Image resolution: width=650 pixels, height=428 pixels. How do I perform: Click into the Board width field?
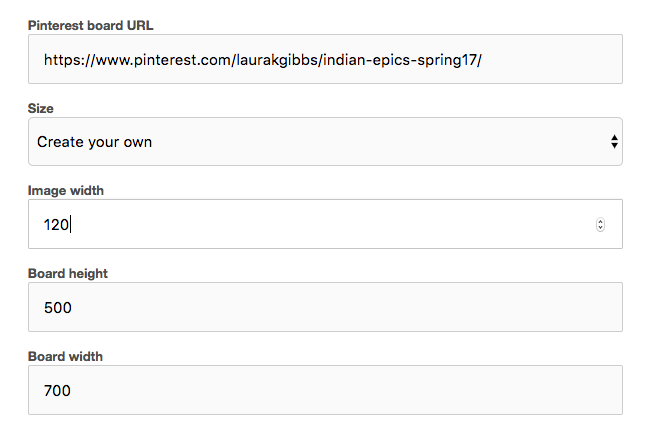[x=325, y=390]
